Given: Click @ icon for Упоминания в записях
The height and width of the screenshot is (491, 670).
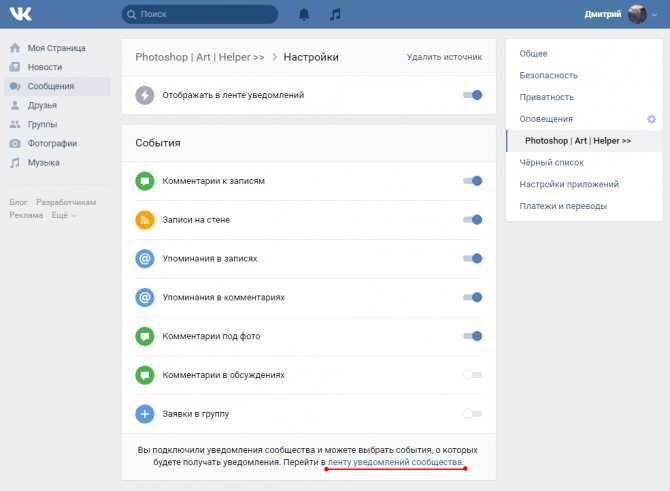Looking at the screenshot, I should (x=145, y=259).
